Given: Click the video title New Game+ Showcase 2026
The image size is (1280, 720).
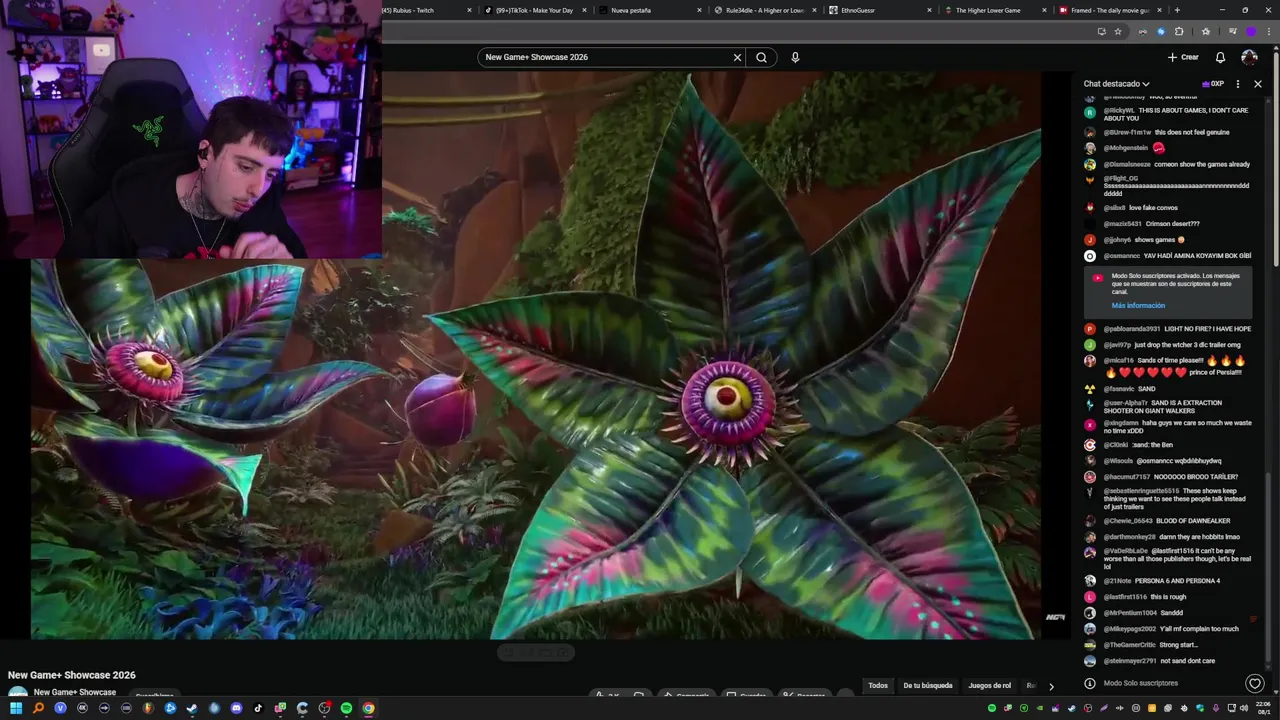Looking at the screenshot, I should click(72, 675).
